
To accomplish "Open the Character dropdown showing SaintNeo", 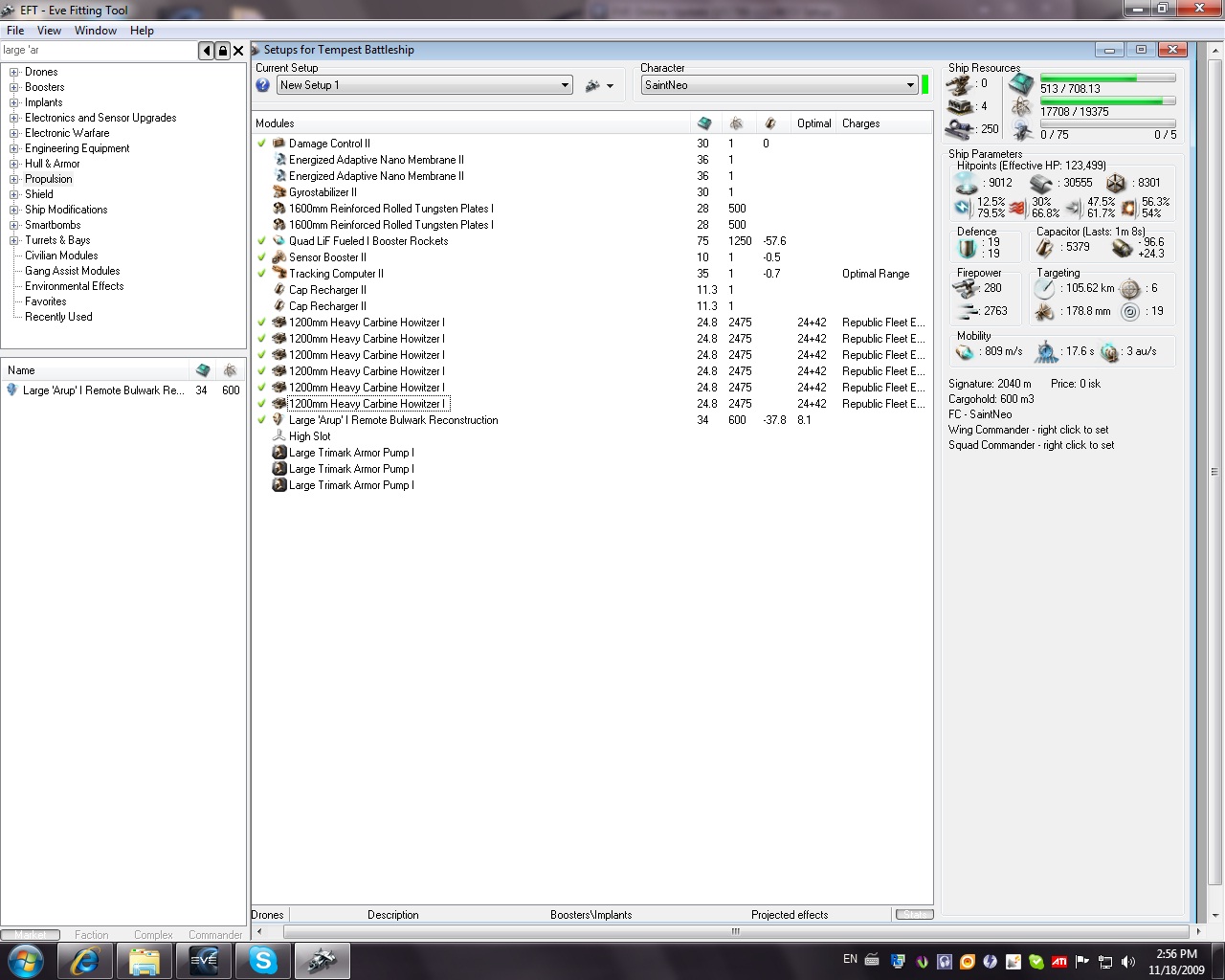I will point(779,85).
